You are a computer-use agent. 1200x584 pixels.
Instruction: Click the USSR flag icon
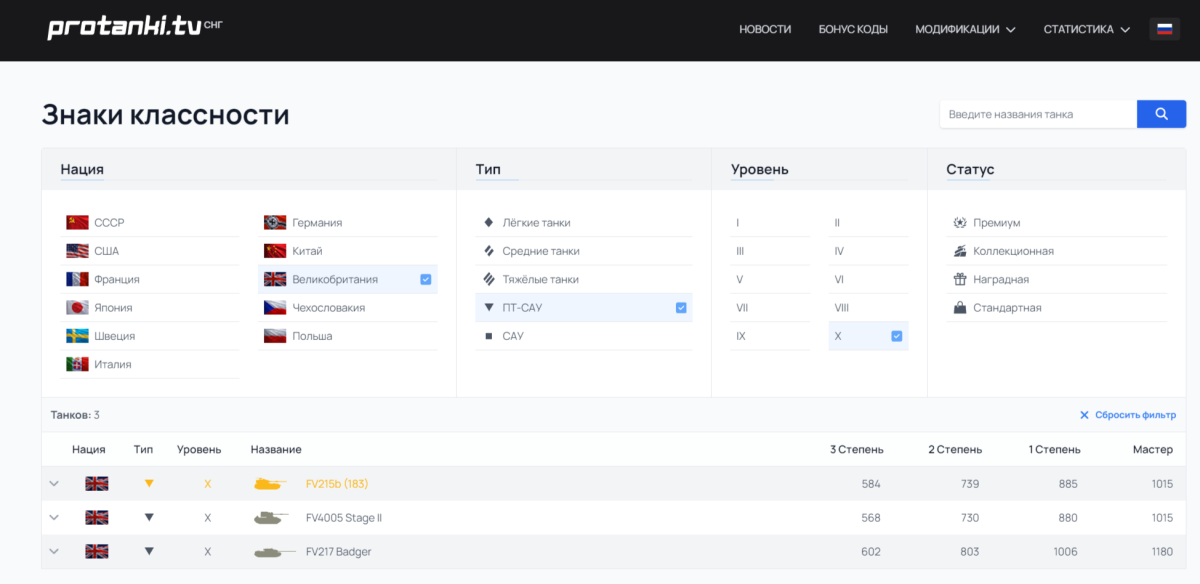click(78, 223)
